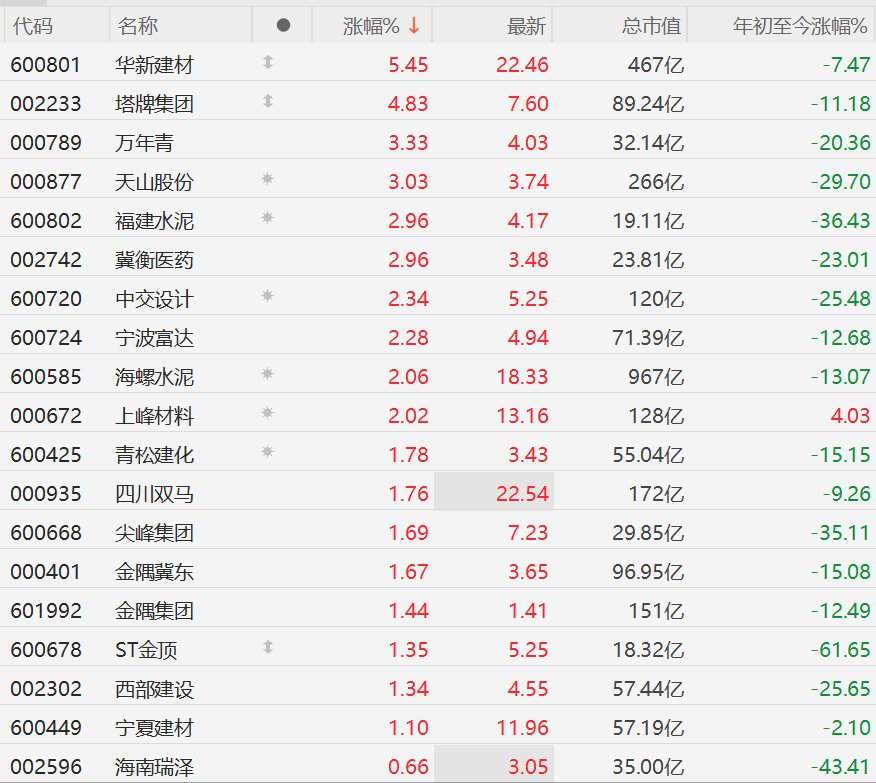The height and width of the screenshot is (783, 876).
Task: Select stock name 金隅集团
Action: click(154, 611)
